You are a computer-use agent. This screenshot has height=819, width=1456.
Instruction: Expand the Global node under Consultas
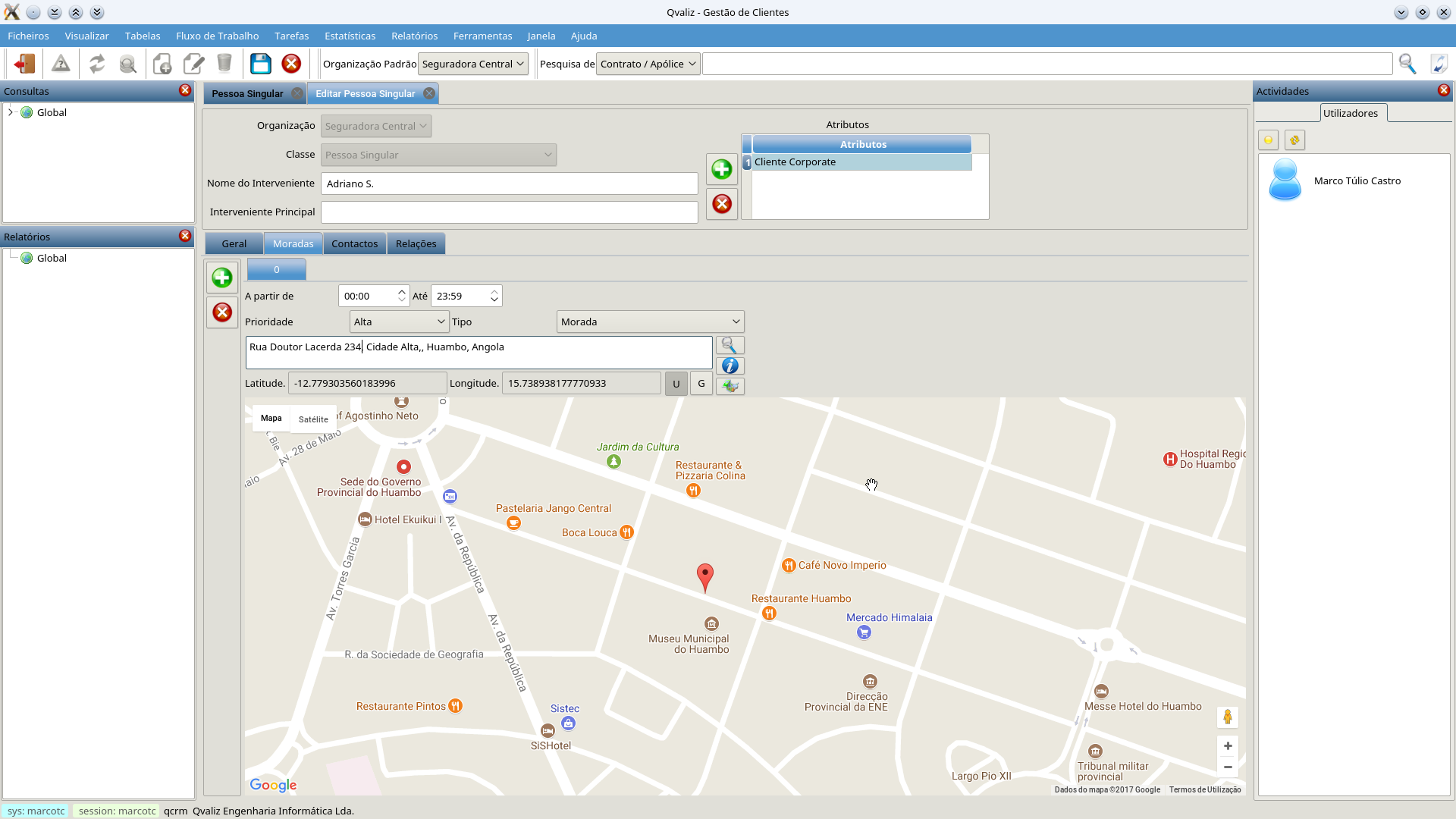pos(11,112)
